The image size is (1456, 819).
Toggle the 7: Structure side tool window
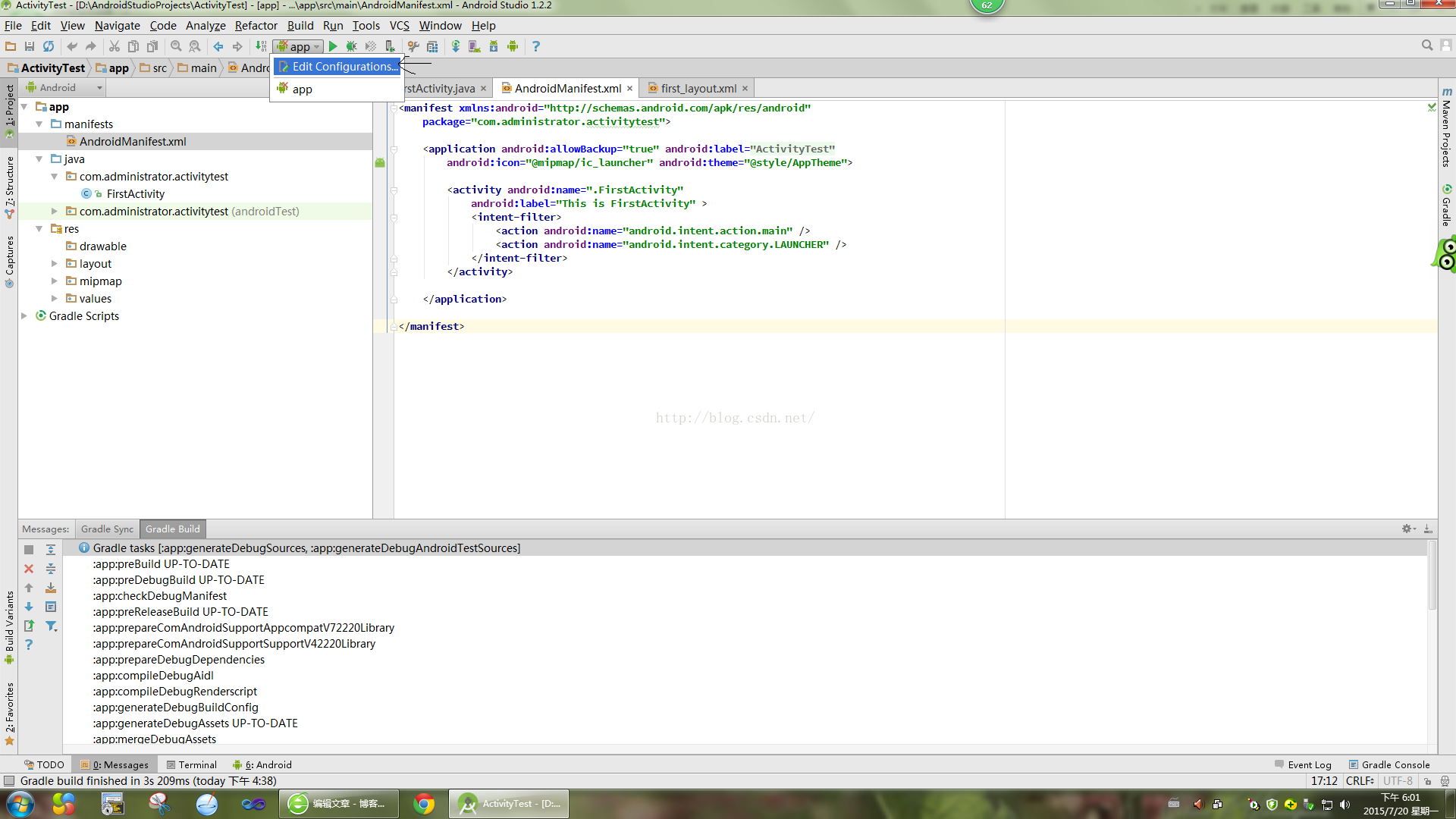pyautogui.click(x=9, y=187)
